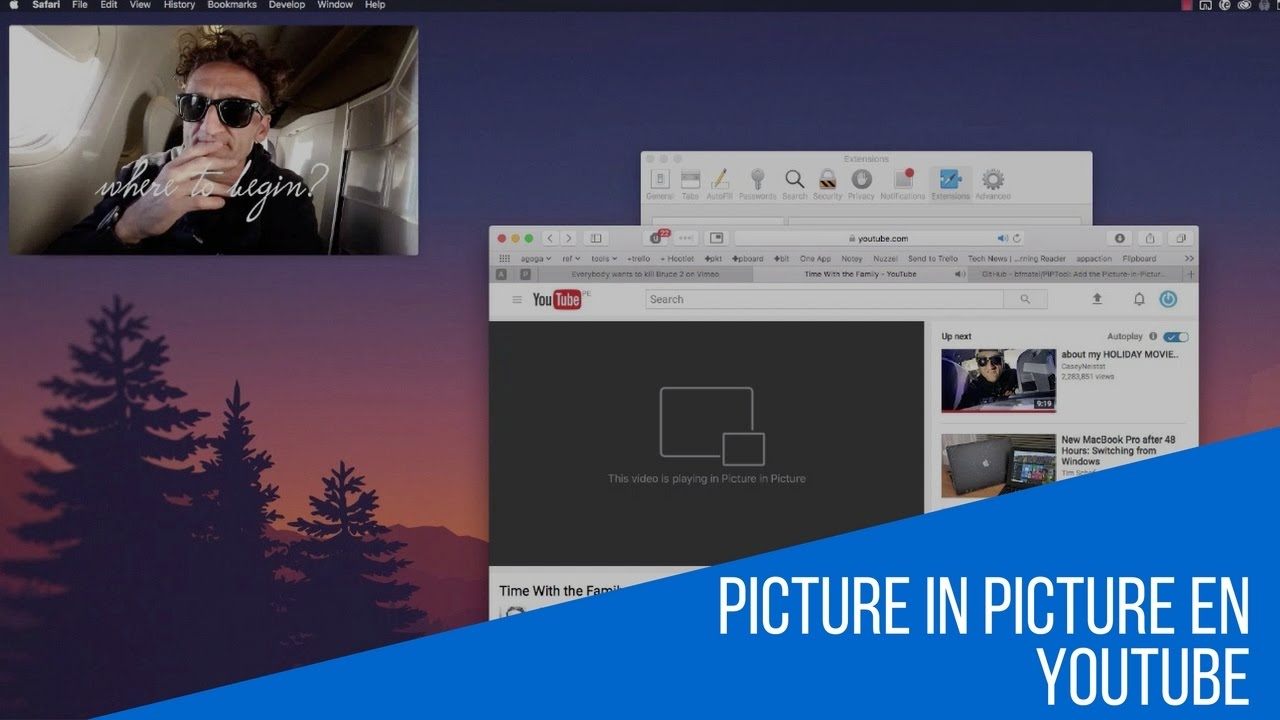Switch to Everybody wants to kill Bruce tab
This screenshot has width=1280, height=720.
pyautogui.click(x=645, y=274)
